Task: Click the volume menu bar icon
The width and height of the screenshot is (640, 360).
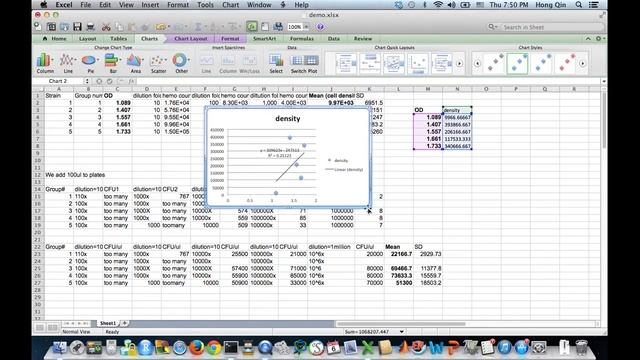Action: pos(451,5)
